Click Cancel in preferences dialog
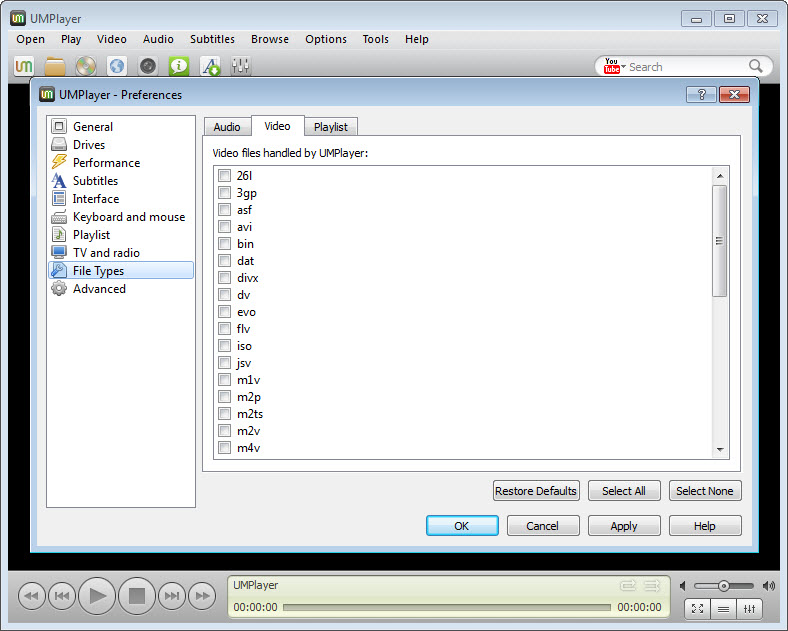Viewport: 788px width, 631px height. (543, 525)
